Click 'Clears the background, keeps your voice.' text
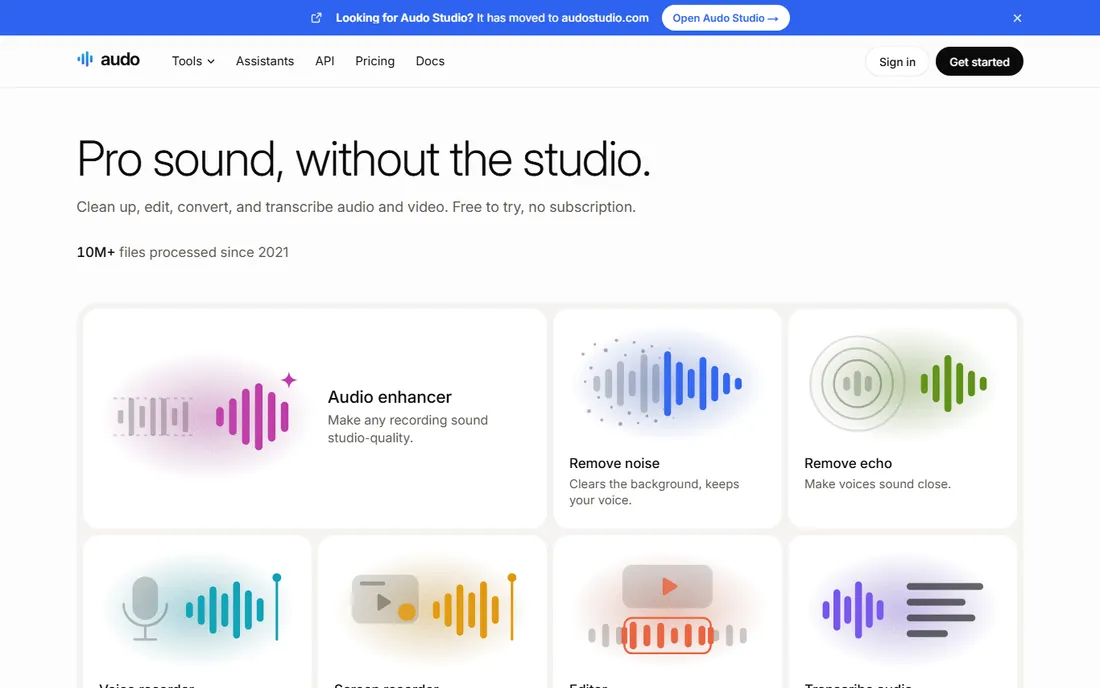 pyautogui.click(x=654, y=492)
